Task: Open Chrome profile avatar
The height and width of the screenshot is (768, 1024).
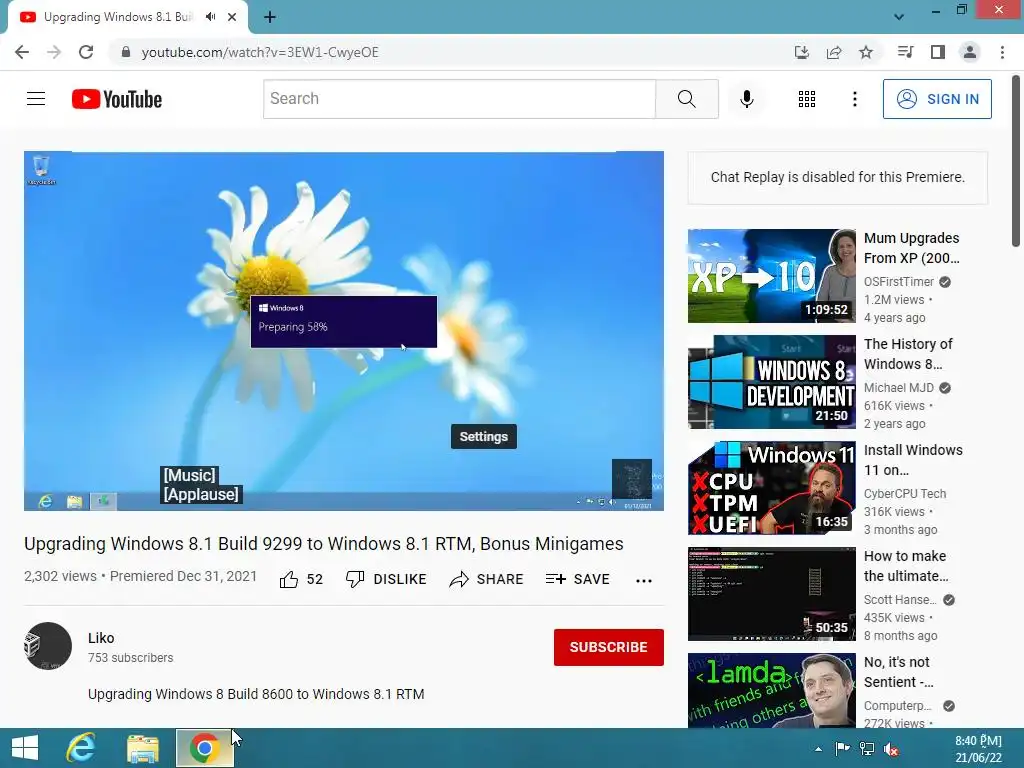Action: [970, 52]
